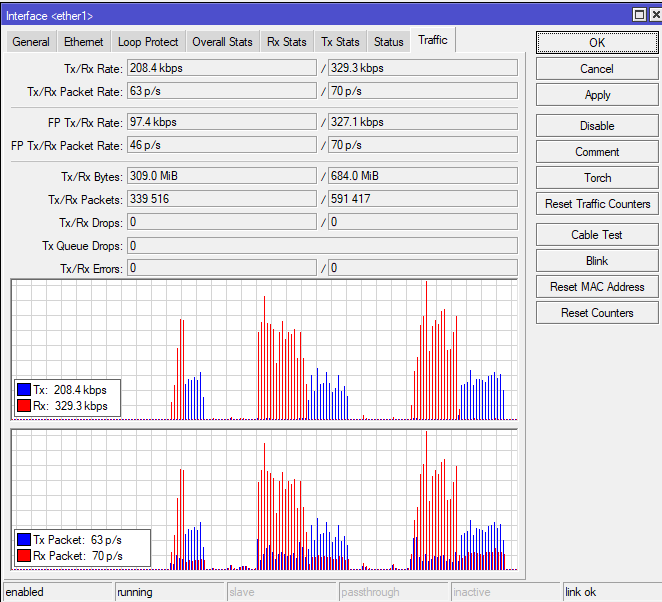The image size is (662, 602).
Task: Select the Traffic tab
Action: tap(433, 40)
